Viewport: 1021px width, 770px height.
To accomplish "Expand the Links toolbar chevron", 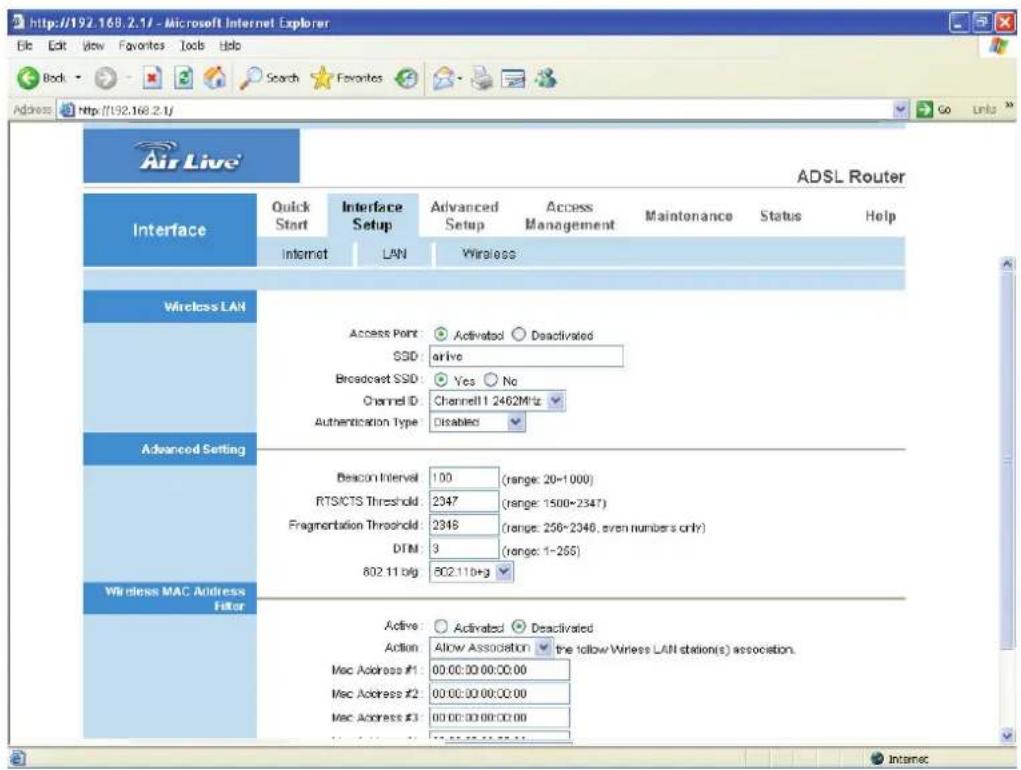I will click(x=1009, y=105).
